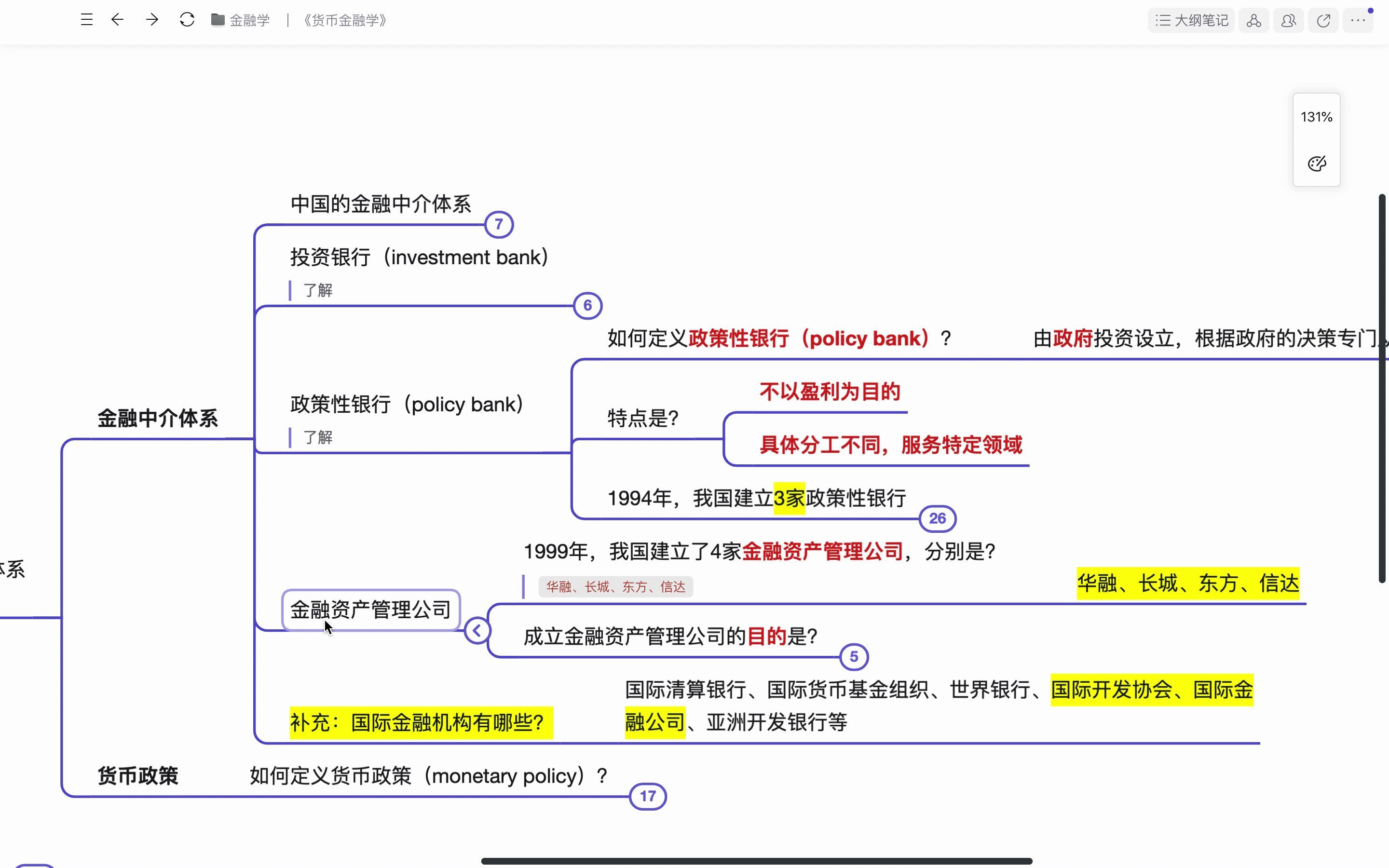Click the 131% zoom level
The image size is (1389, 868).
click(x=1316, y=117)
